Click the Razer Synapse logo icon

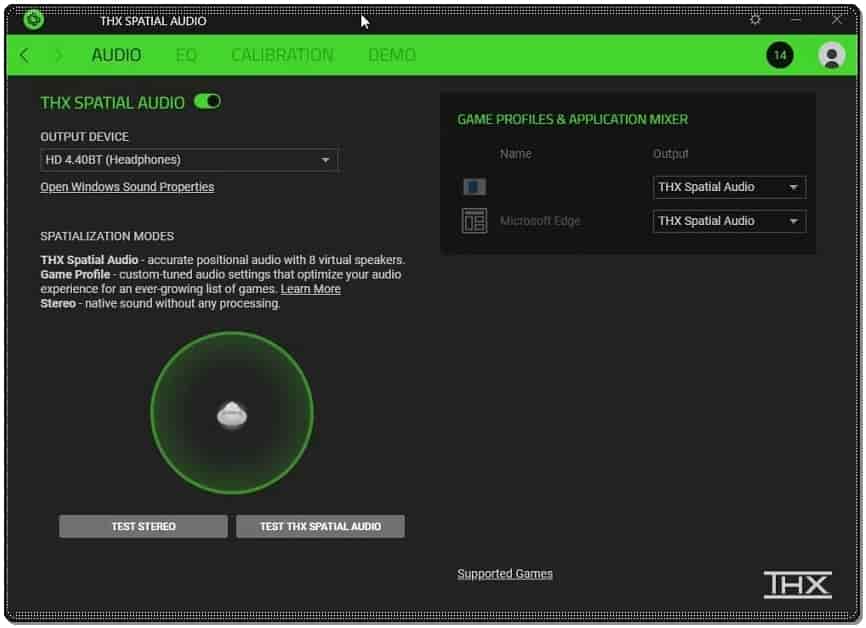pos(34,19)
